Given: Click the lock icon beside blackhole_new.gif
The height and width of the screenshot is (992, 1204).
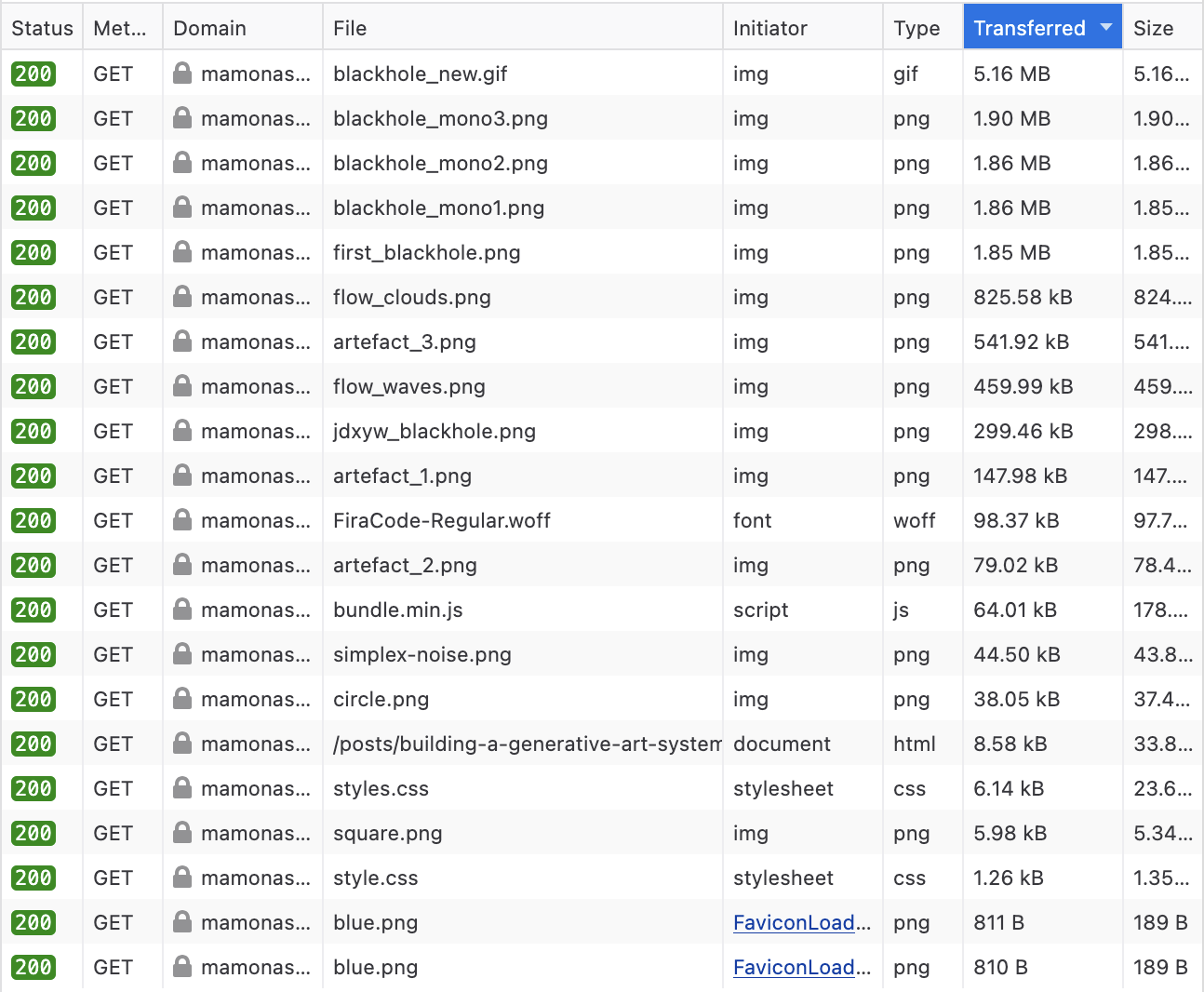Looking at the screenshot, I should [182, 74].
